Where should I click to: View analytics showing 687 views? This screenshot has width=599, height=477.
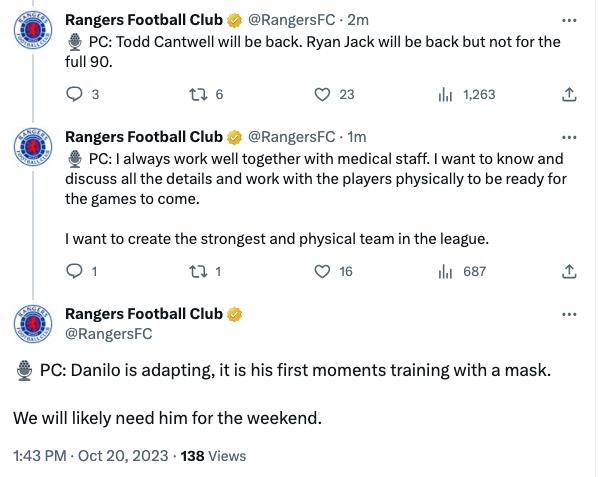coord(462,272)
